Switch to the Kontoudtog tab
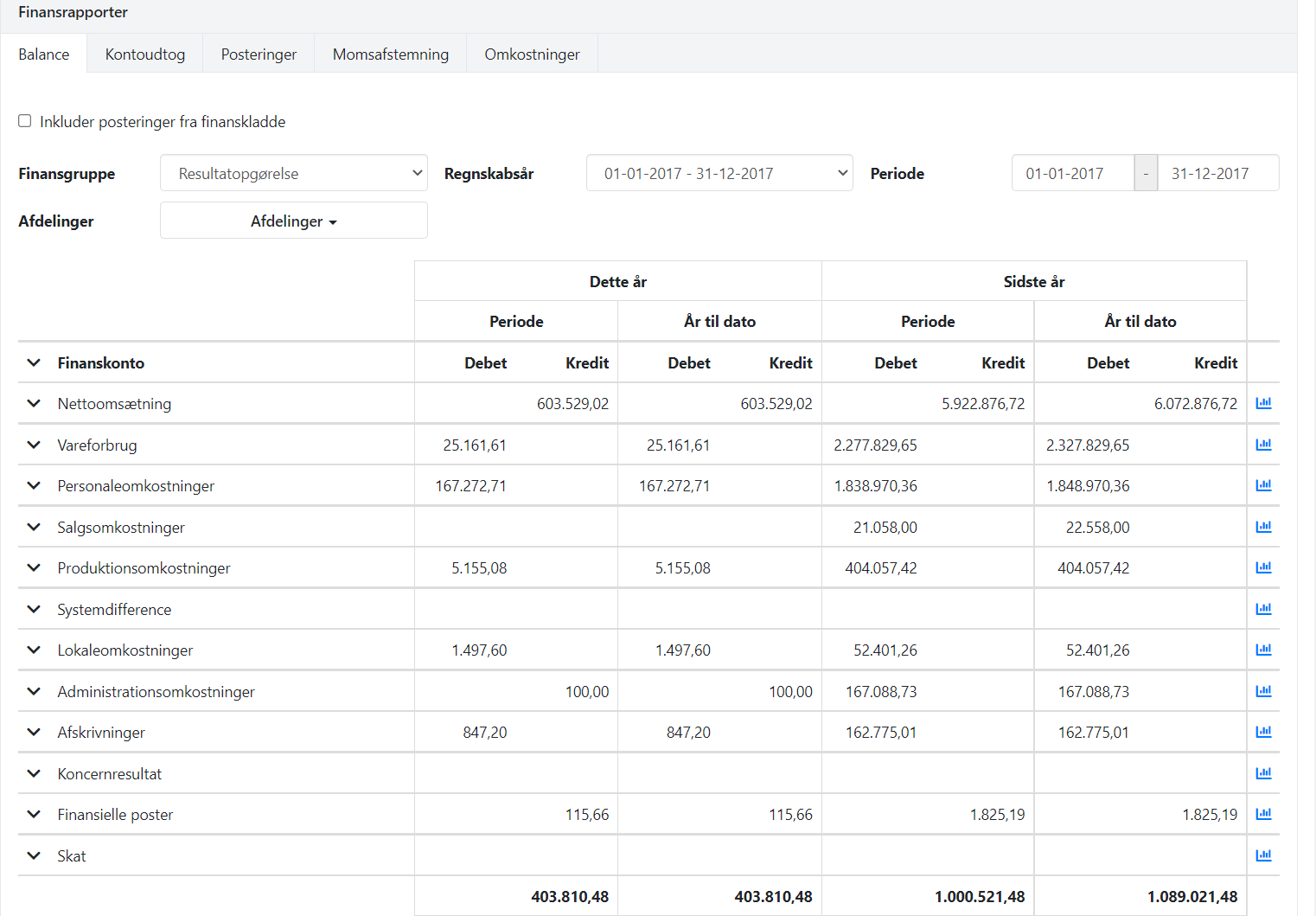Viewport: 1316px width, 916px height. tap(144, 54)
